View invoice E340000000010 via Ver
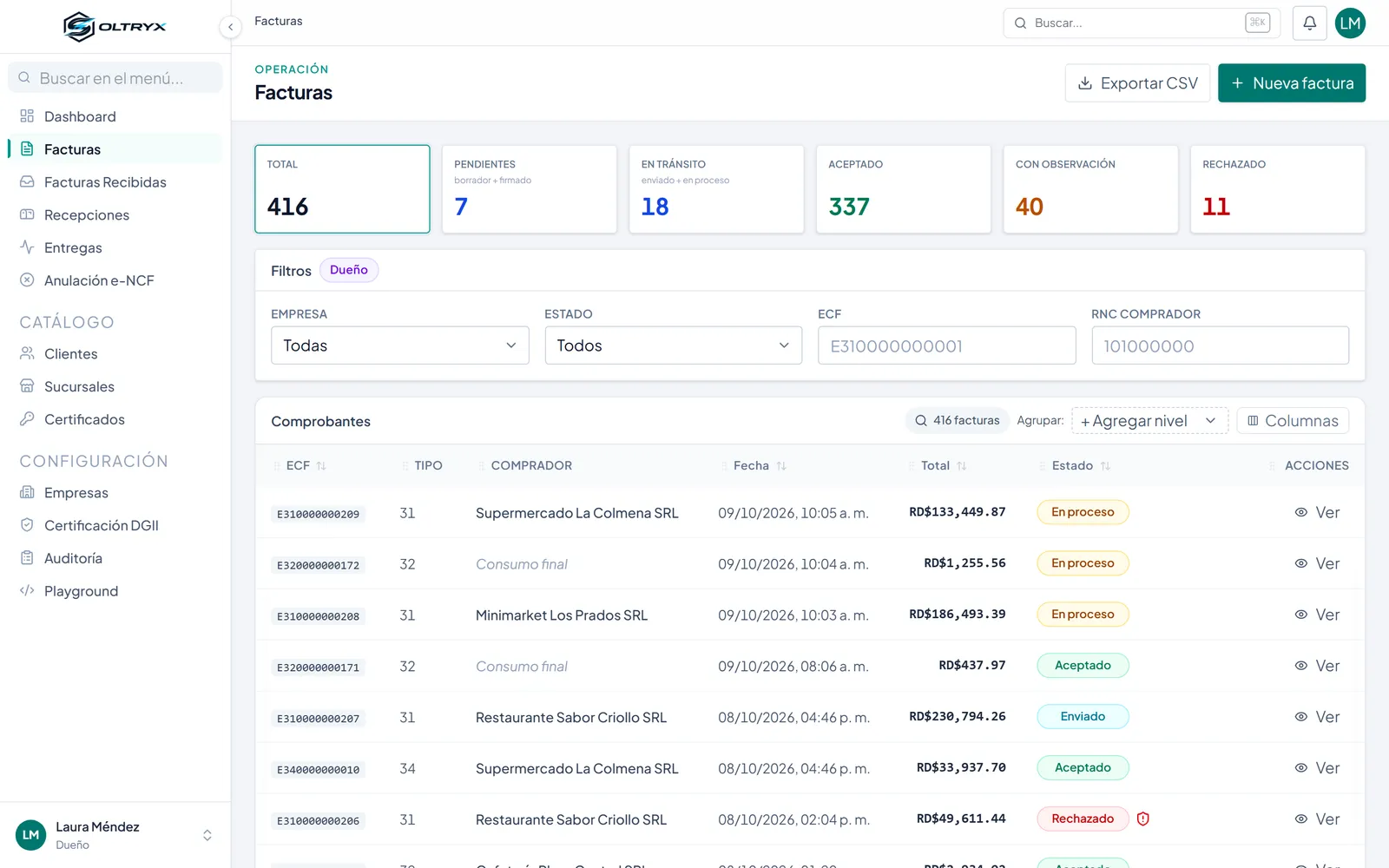This screenshot has width=1389, height=868. click(x=1317, y=768)
